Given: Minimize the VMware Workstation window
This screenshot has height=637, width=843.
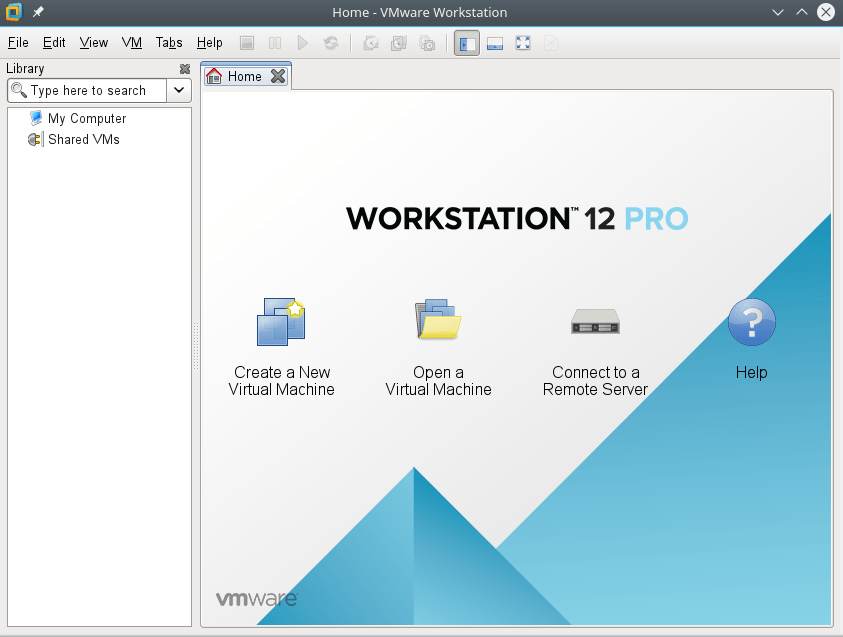Looking at the screenshot, I should (778, 12).
